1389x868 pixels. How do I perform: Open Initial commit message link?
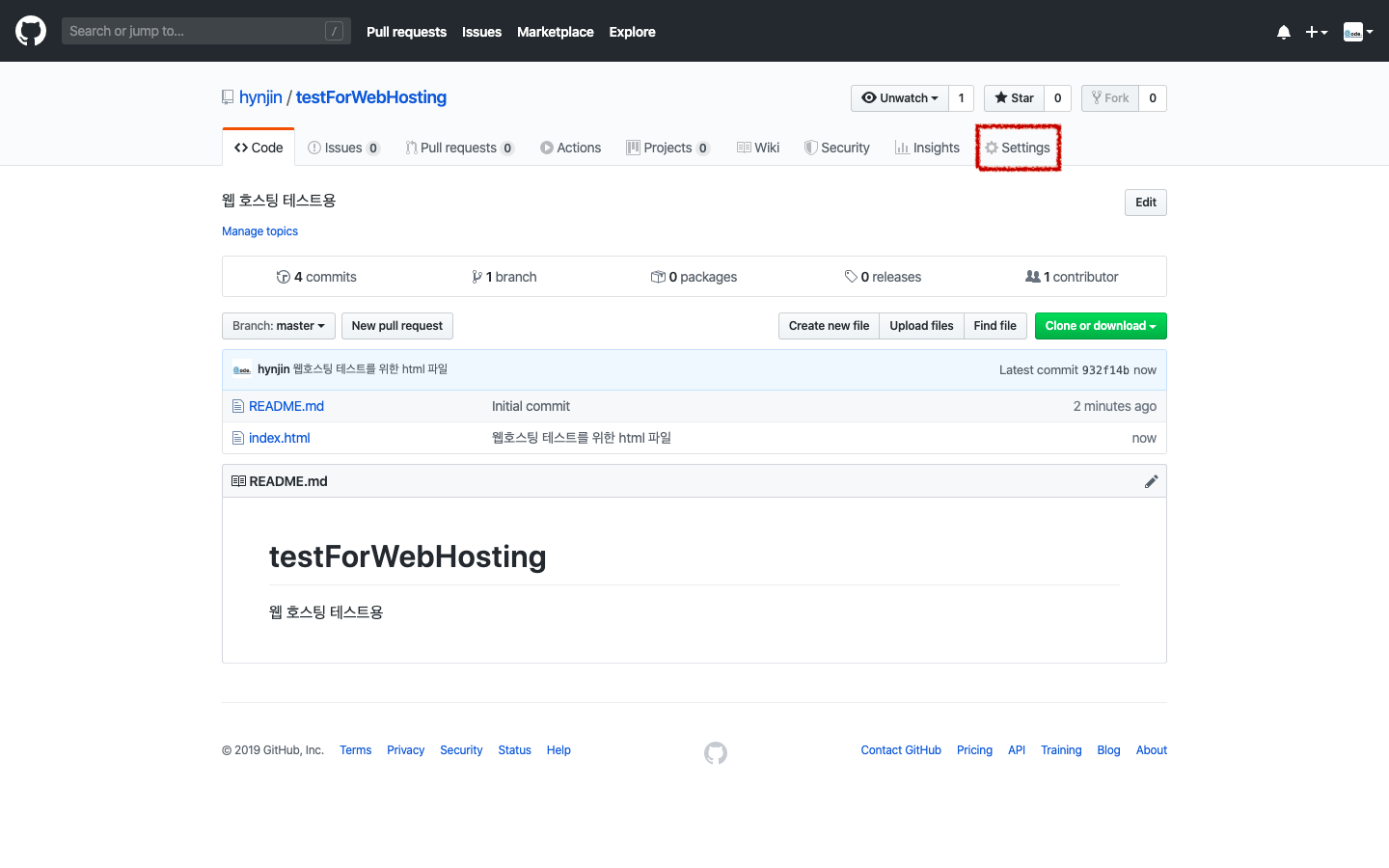(x=531, y=406)
